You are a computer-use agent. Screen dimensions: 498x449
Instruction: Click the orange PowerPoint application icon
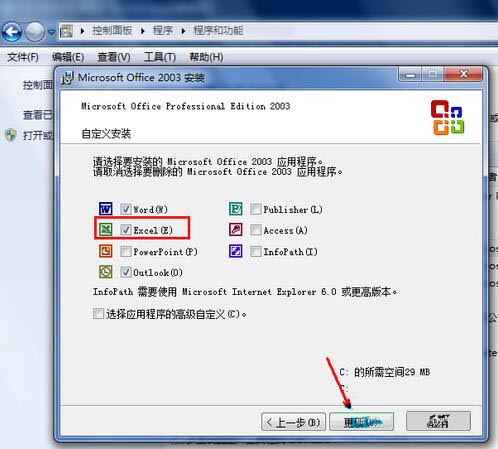pyautogui.click(x=106, y=251)
